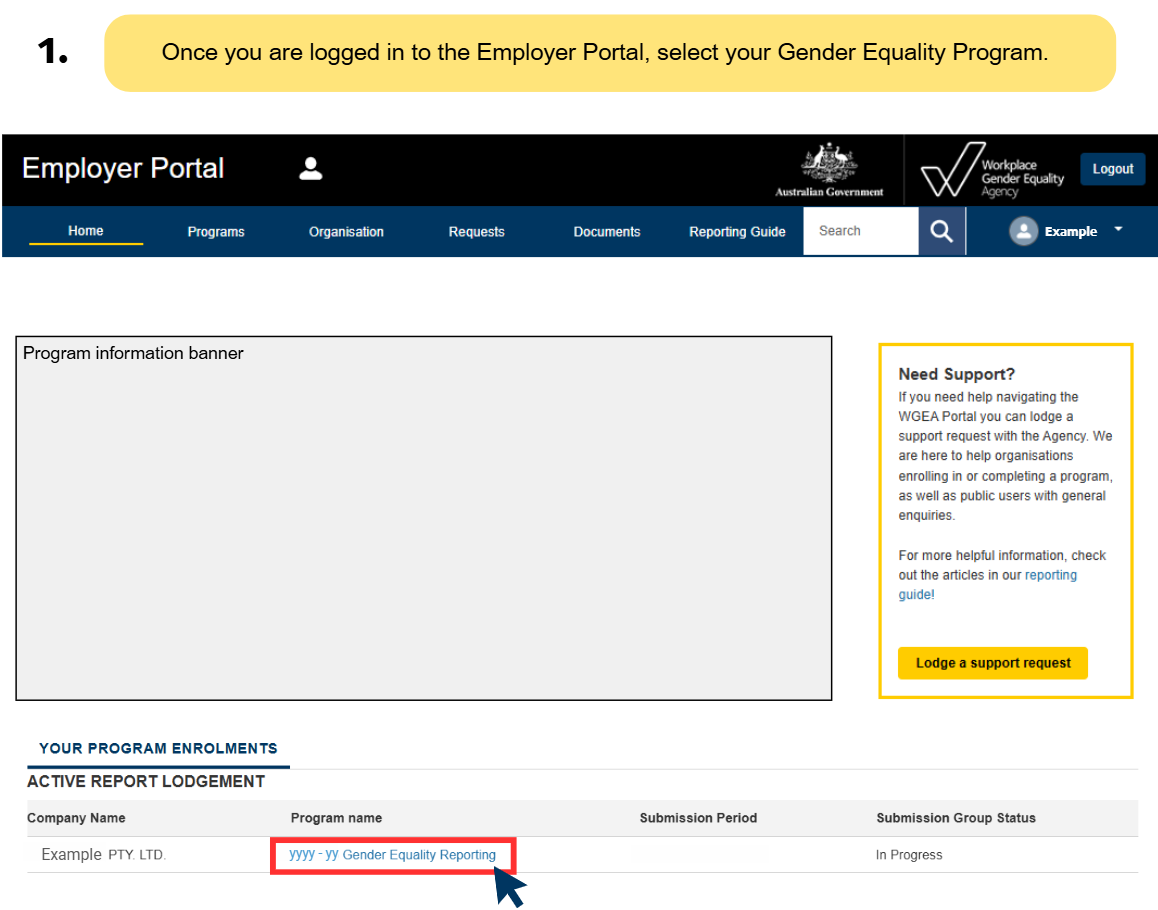Image resolution: width=1158 pixels, height=910 pixels.
Task: Select the magnifying glass search icon
Action: [x=941, y=231]
